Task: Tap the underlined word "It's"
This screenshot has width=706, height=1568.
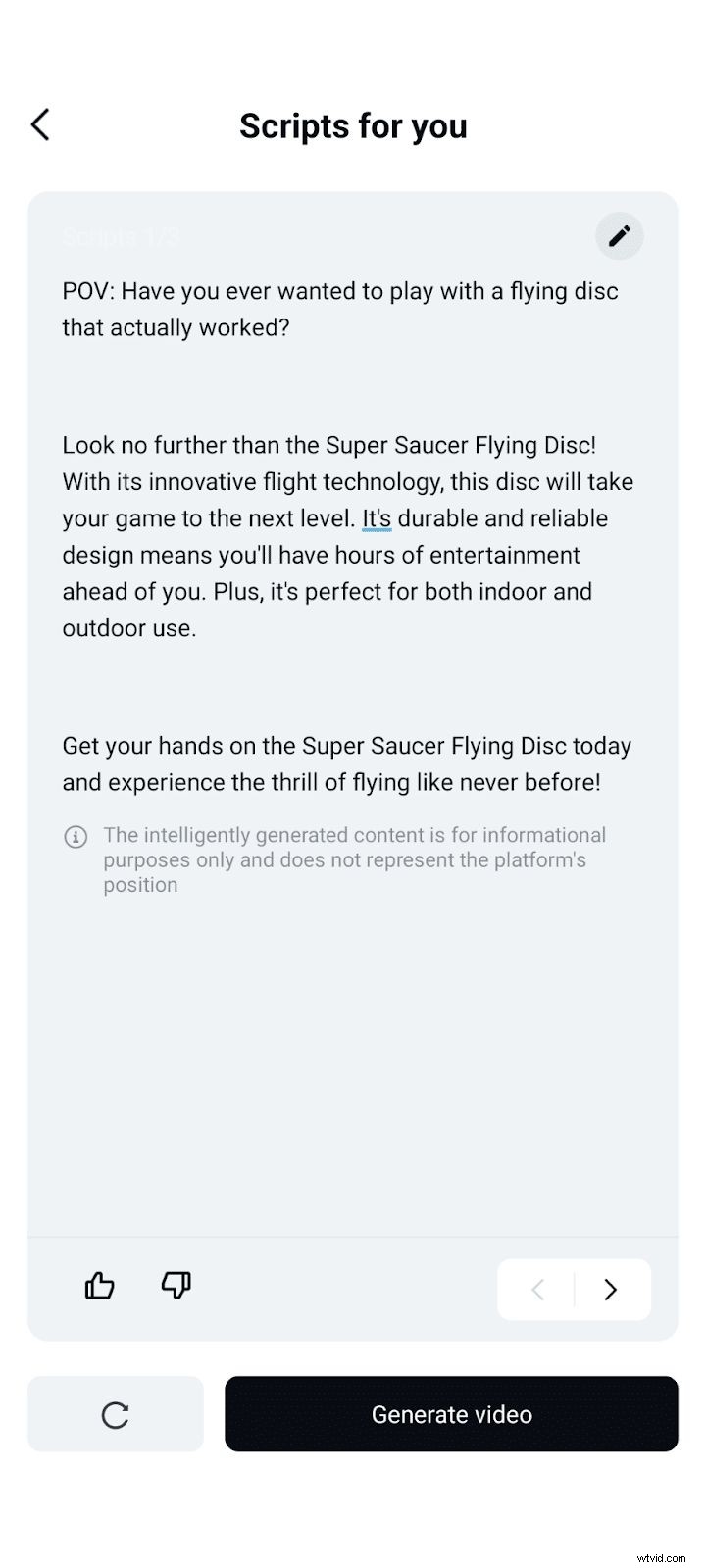Action: (x=377, y=518)
